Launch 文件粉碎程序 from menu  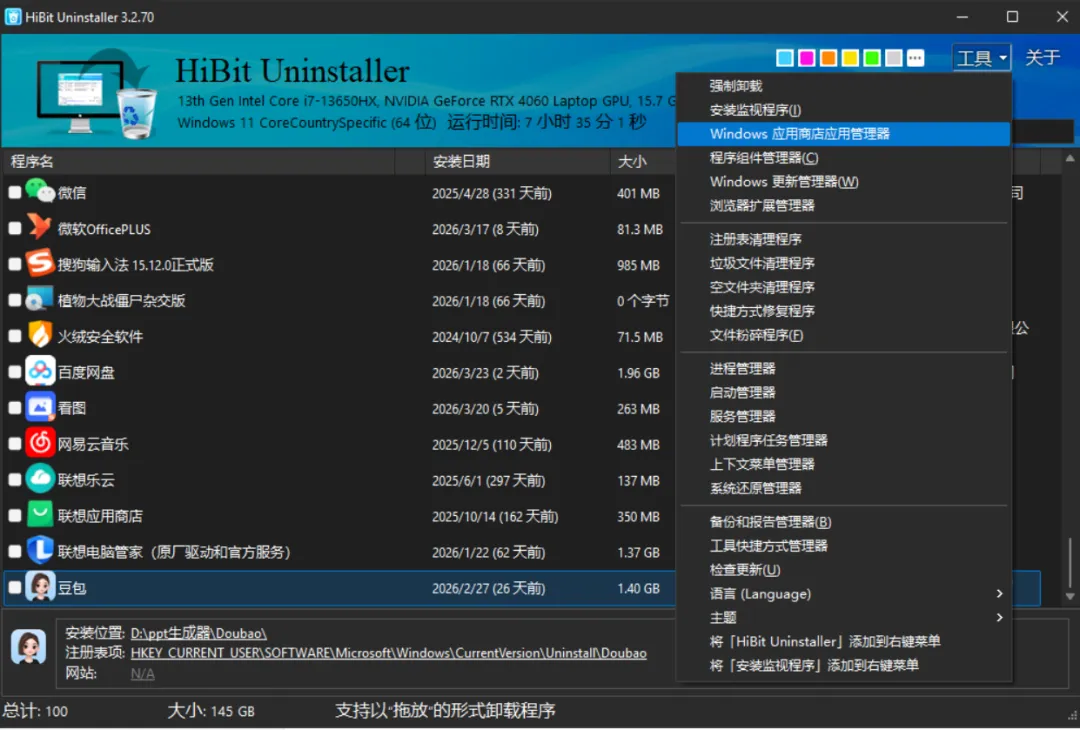844,335
